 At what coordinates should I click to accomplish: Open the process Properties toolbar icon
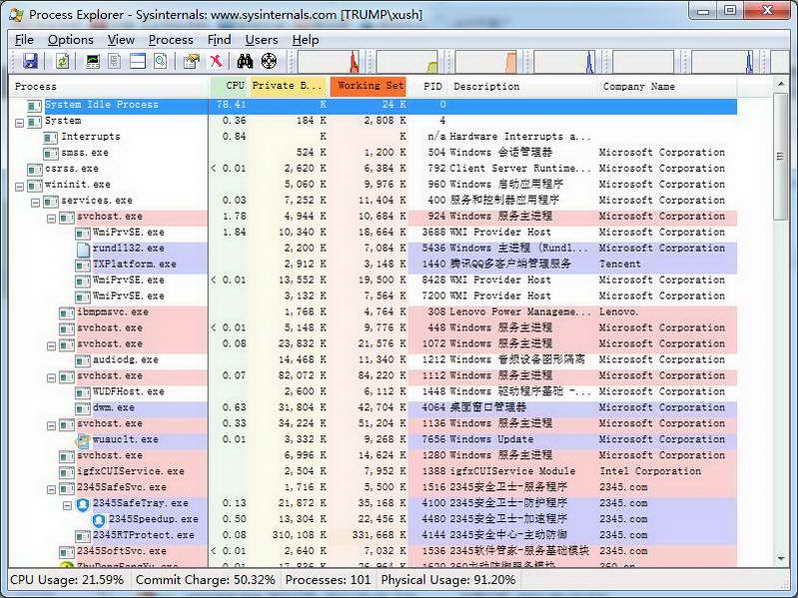(x=191, y=62)
